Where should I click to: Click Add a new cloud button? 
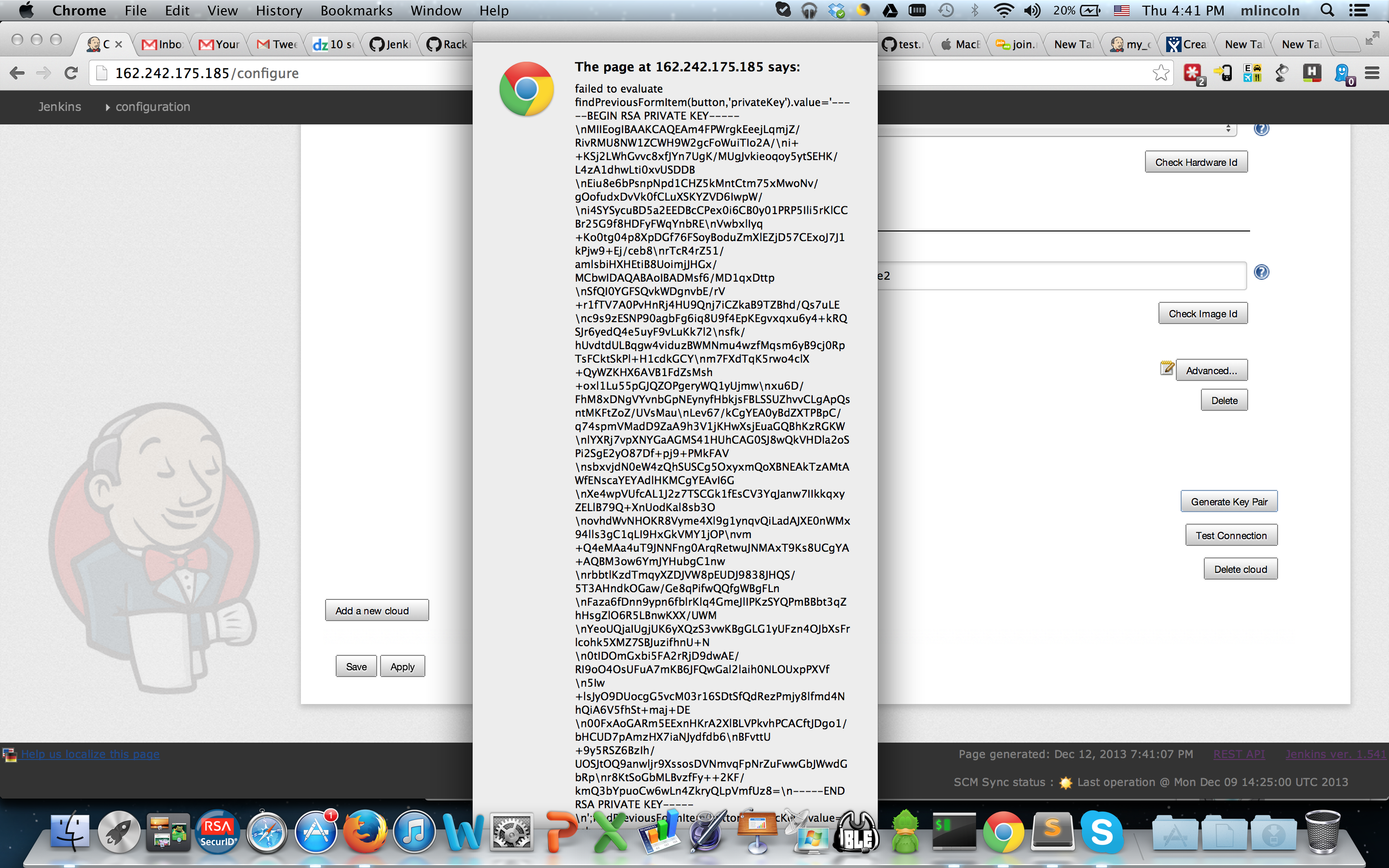pos(376,610)
